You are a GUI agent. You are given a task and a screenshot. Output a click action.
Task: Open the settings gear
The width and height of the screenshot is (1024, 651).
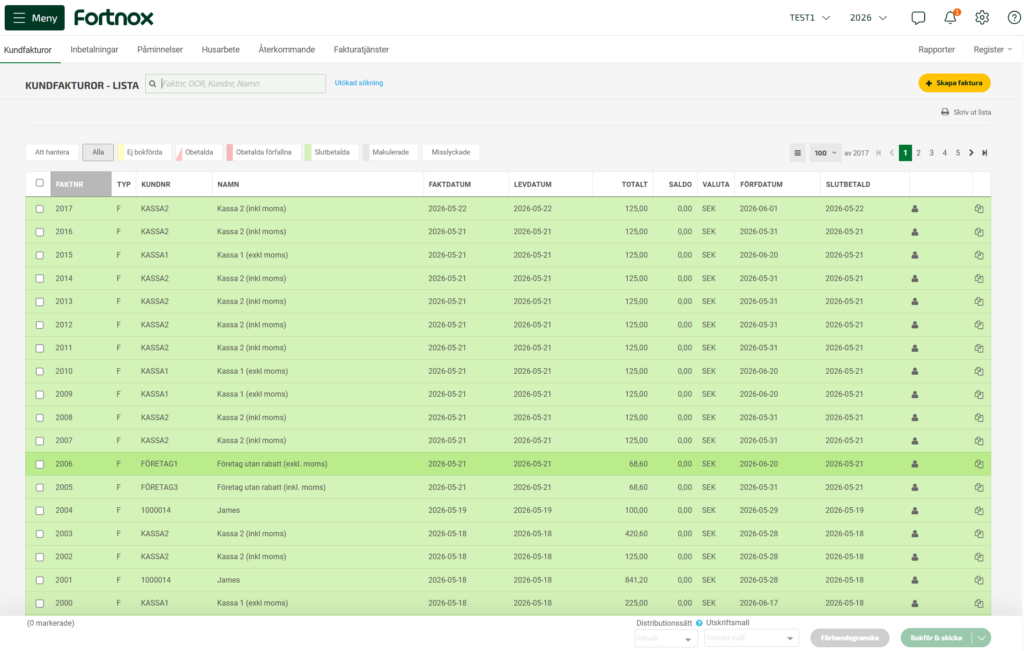pos(982,18)
